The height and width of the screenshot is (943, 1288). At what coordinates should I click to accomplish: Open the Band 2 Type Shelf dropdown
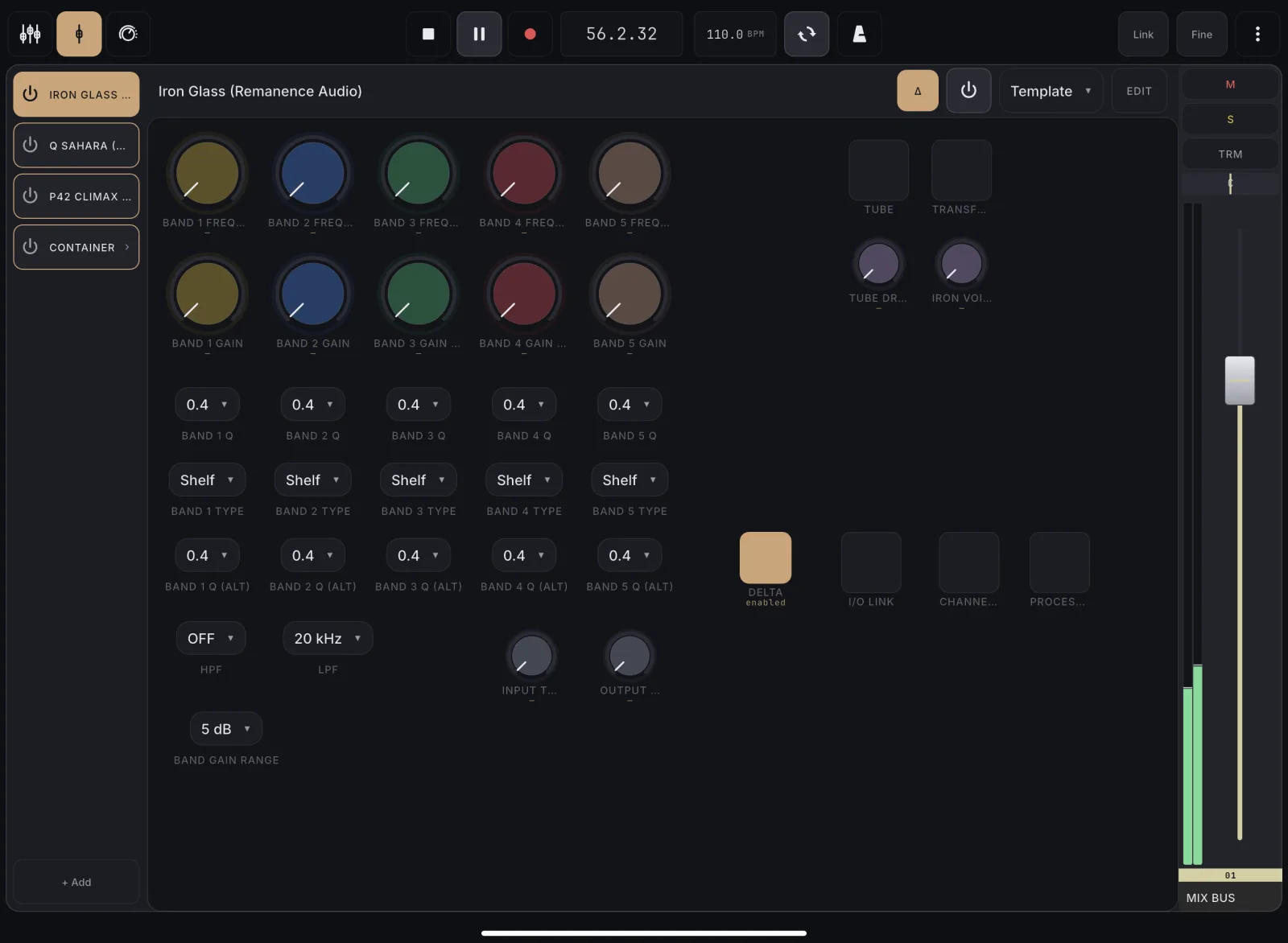(312, 480)
